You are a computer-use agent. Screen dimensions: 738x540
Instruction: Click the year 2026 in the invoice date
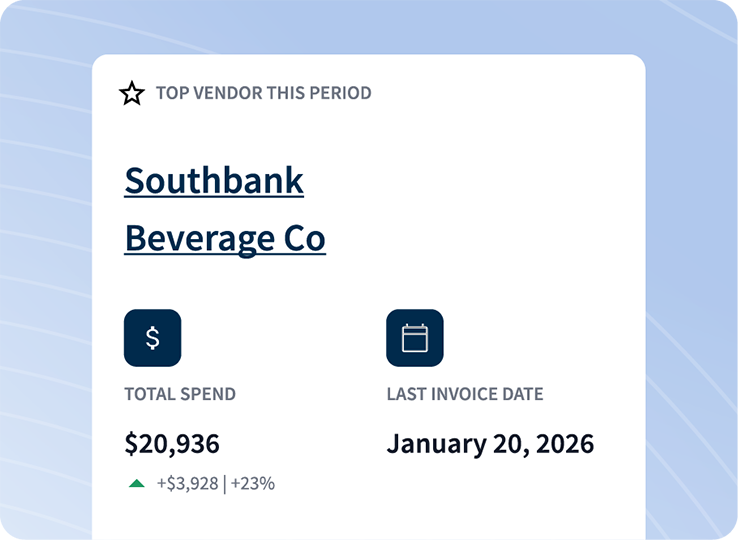(x=564, y=443)
